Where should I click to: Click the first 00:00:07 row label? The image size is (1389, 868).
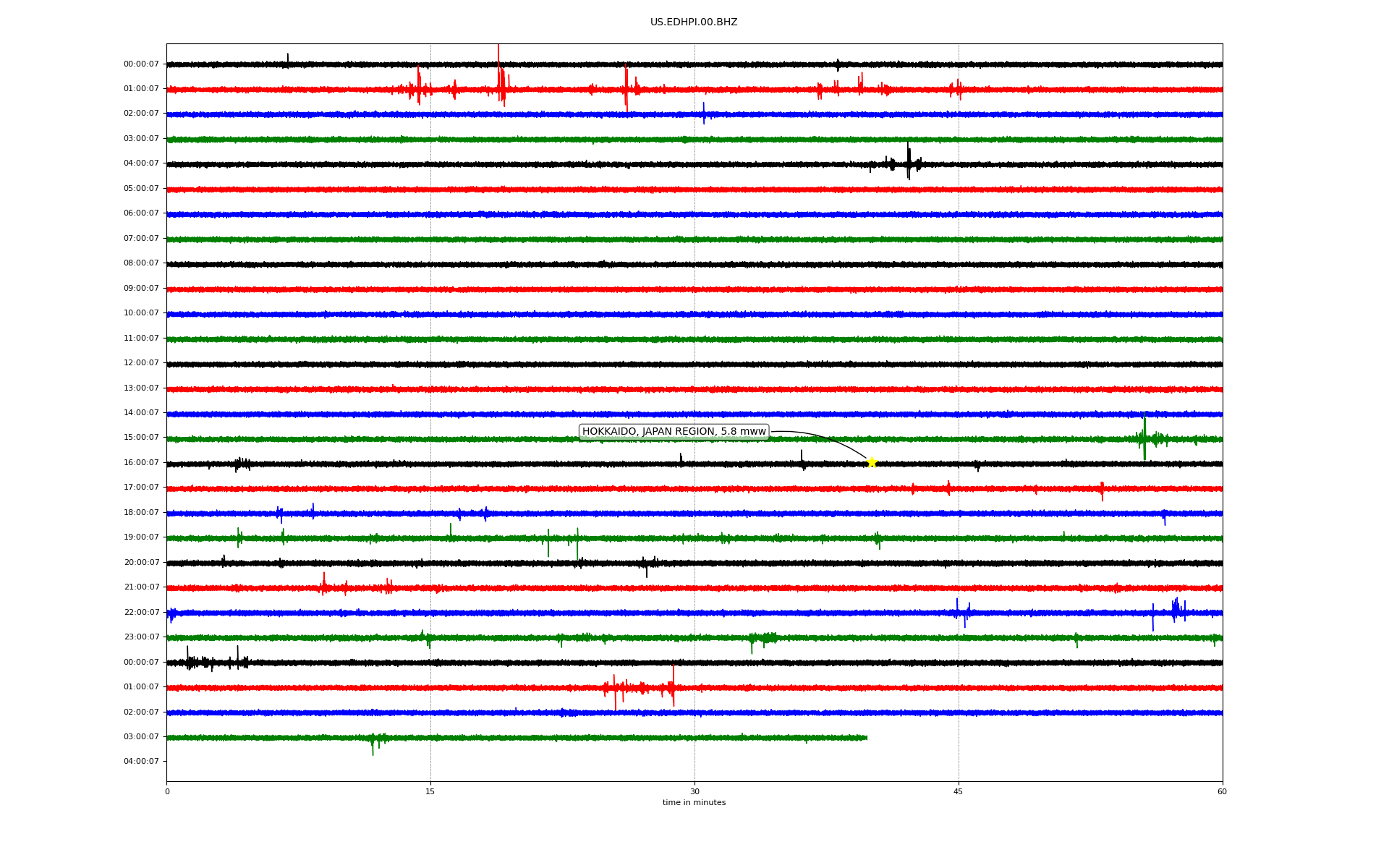click(x=141, y=64)
